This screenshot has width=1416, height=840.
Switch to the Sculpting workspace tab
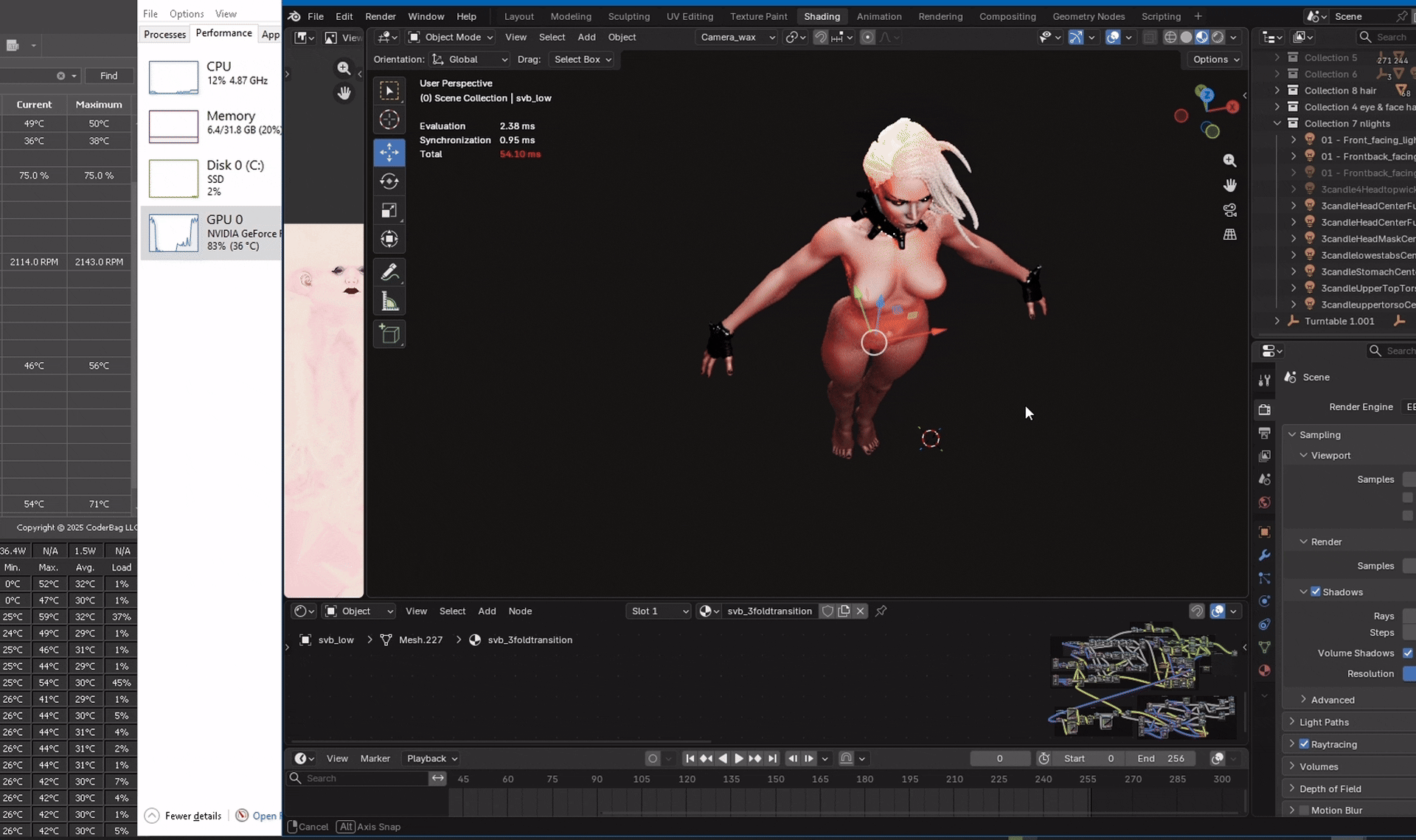coord(628,16)
